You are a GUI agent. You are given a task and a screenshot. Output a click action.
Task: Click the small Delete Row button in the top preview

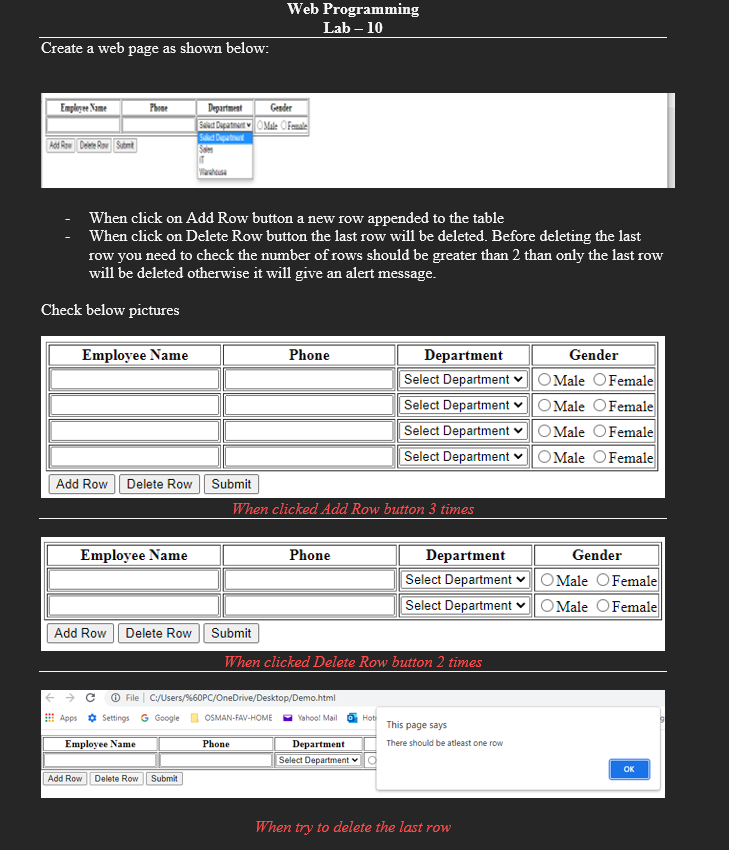point(94,145)
